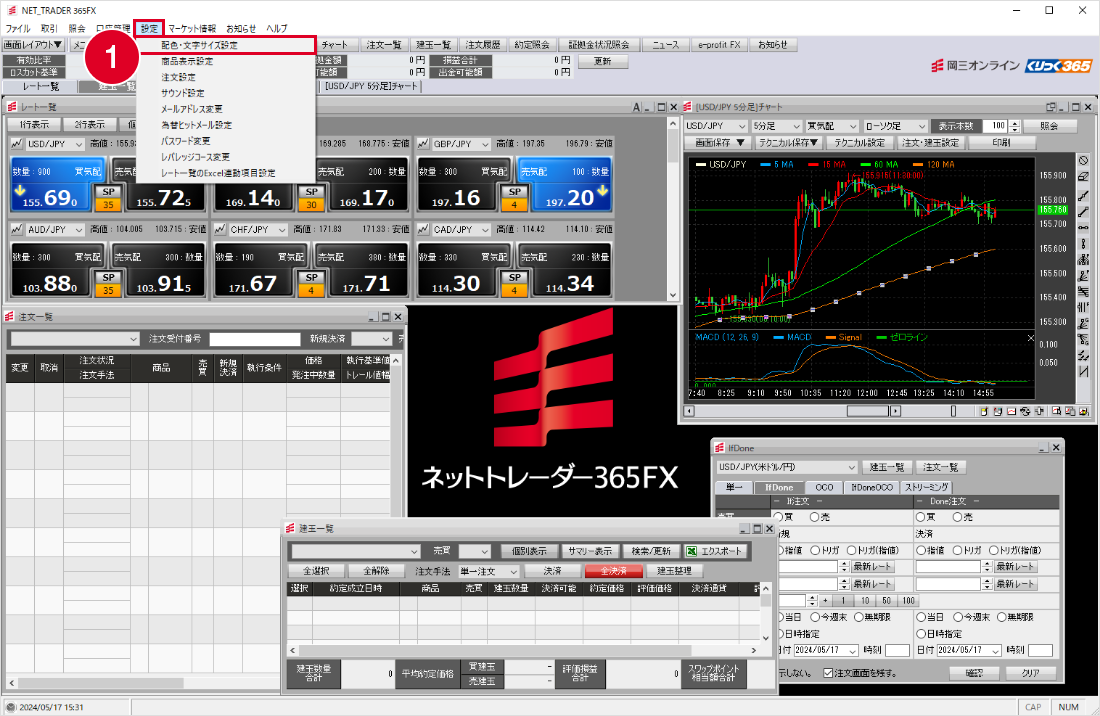Image resolution: width=1100 pixels, height=716 pixels.
Task: Click the chart icon beside USD/JPY rate panel
Action: point(17,144)
